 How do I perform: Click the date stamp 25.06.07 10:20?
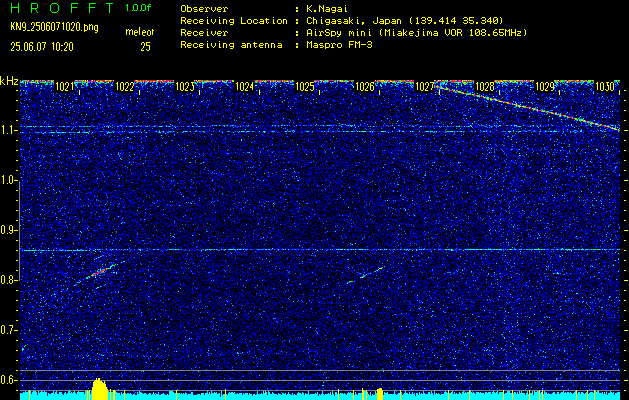42,47
